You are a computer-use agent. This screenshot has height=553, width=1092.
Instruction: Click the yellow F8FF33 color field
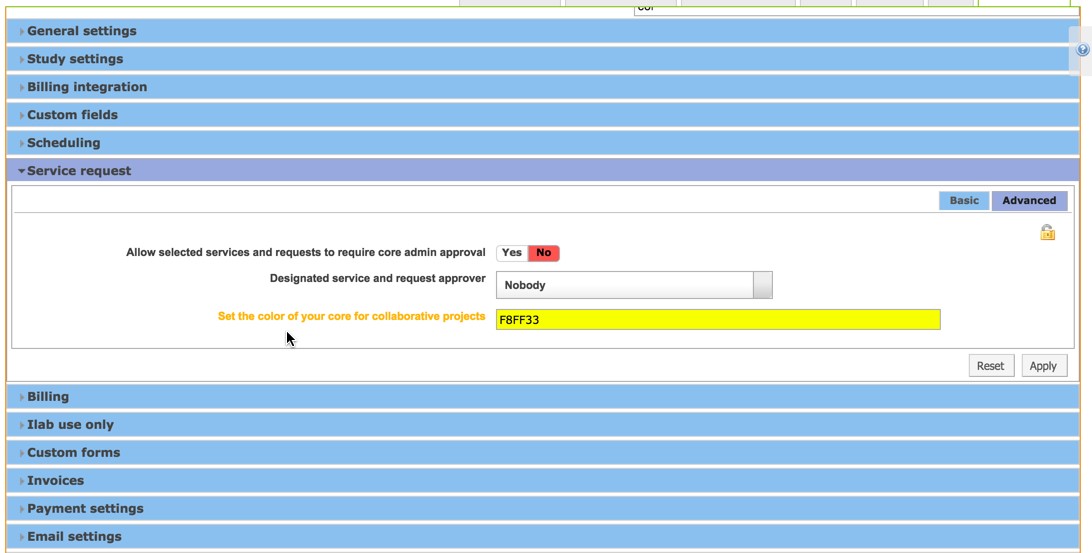718,320
